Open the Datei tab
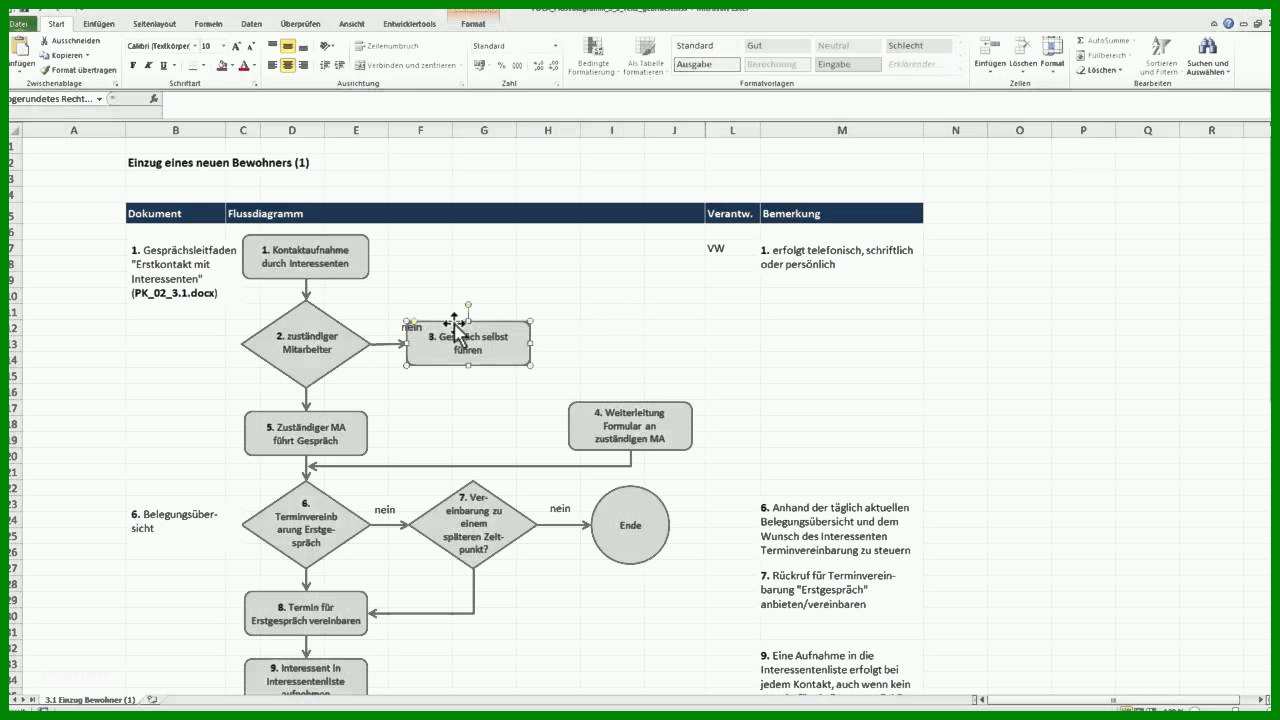 click(20, 23)
